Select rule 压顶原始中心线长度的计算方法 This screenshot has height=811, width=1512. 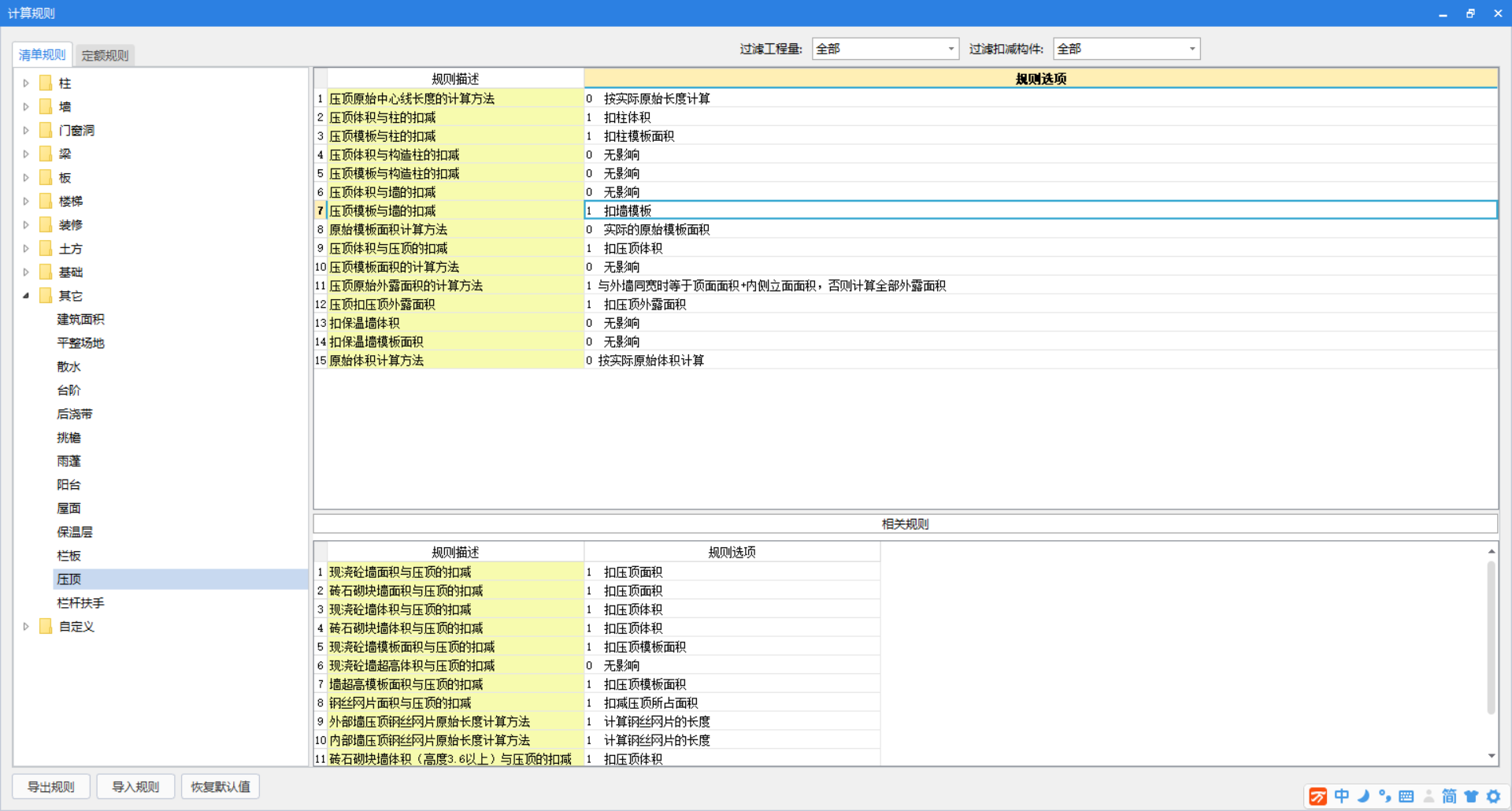(455, 98)
